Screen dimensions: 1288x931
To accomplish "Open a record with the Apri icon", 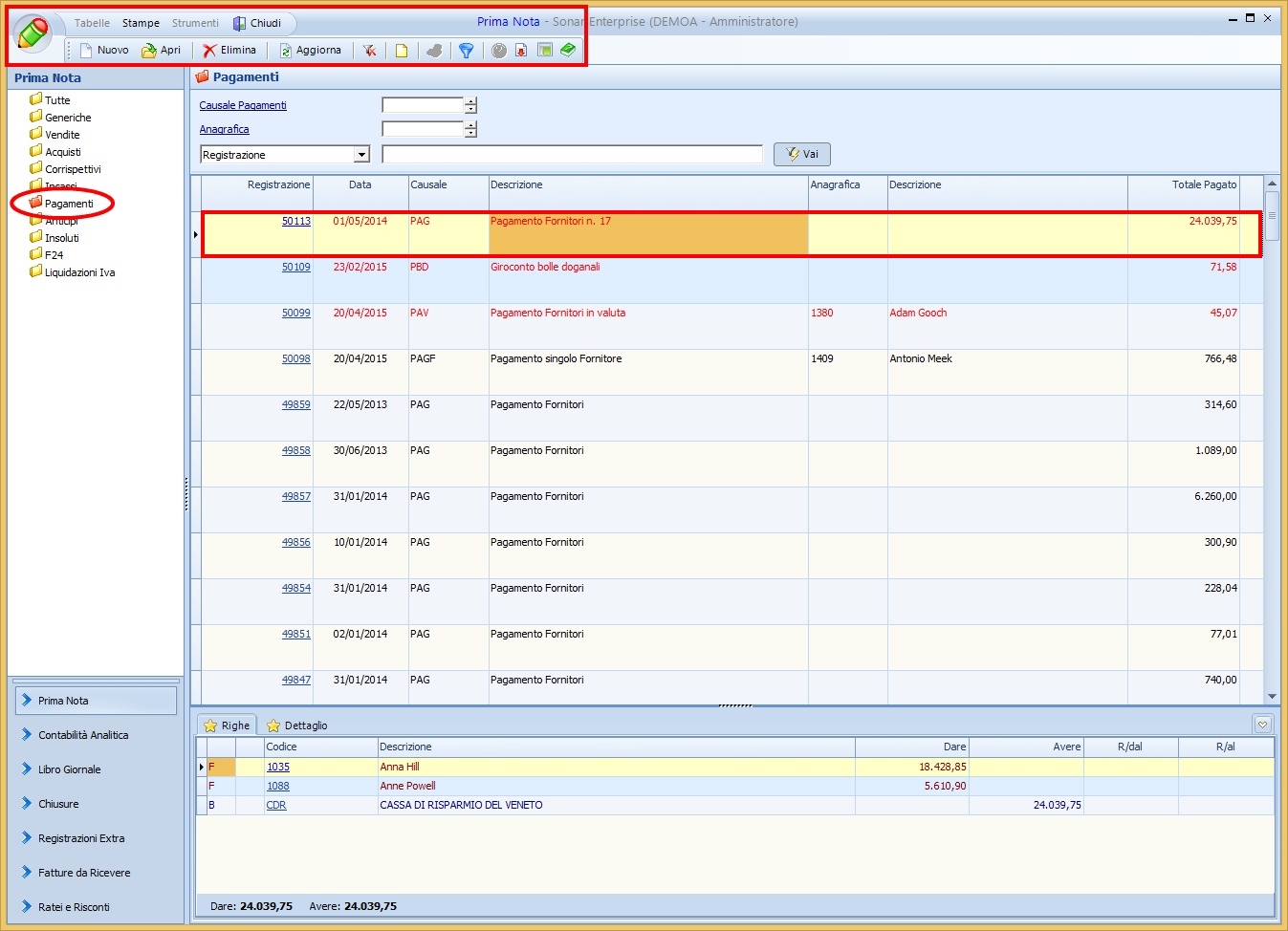I will 150,51.
